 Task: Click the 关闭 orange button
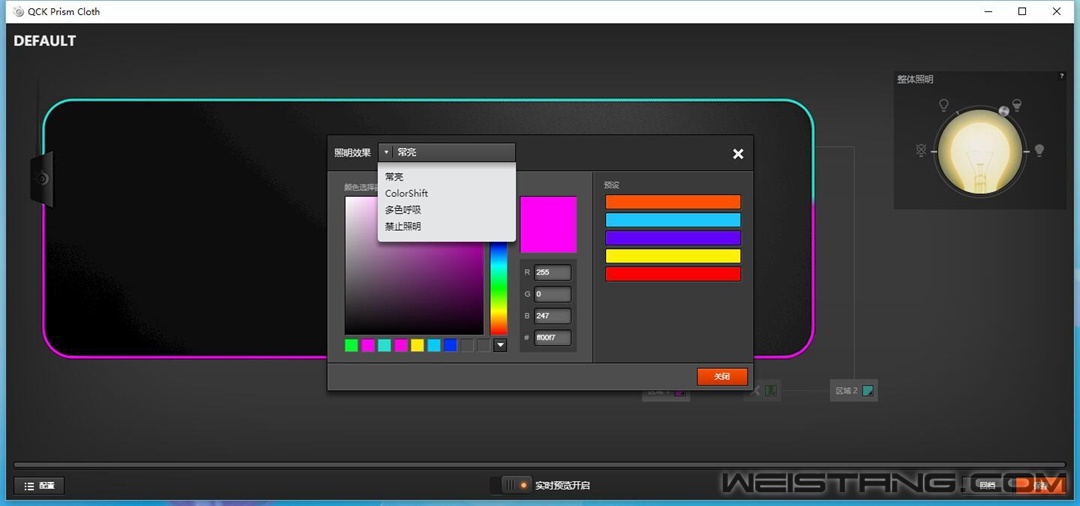click(722, 377)
